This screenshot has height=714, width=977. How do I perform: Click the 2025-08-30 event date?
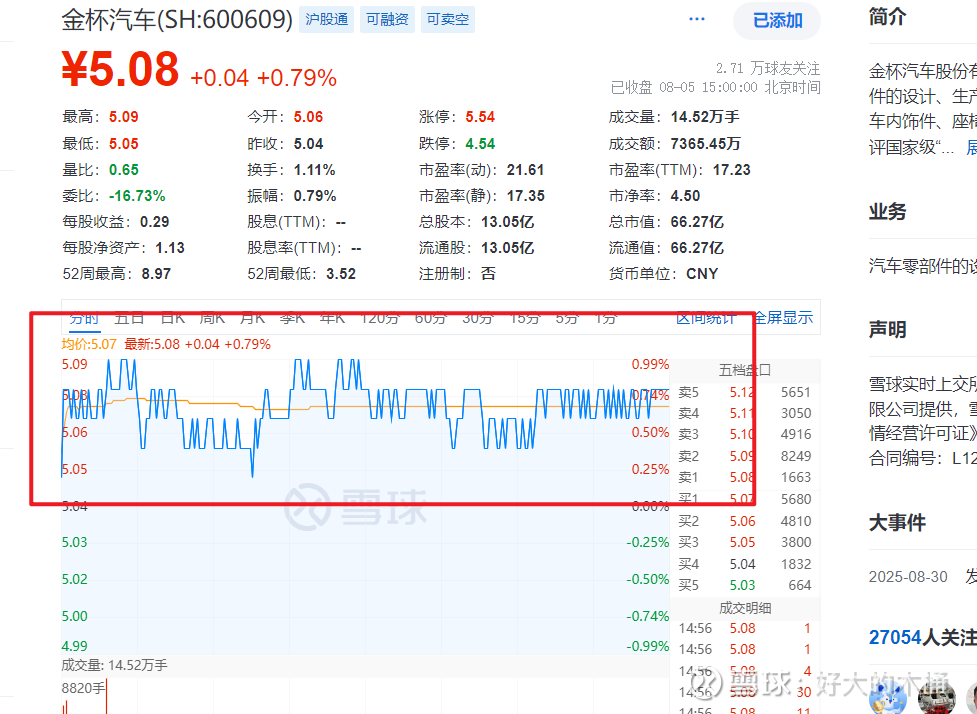pyautogui.click(x=908, y=577)
